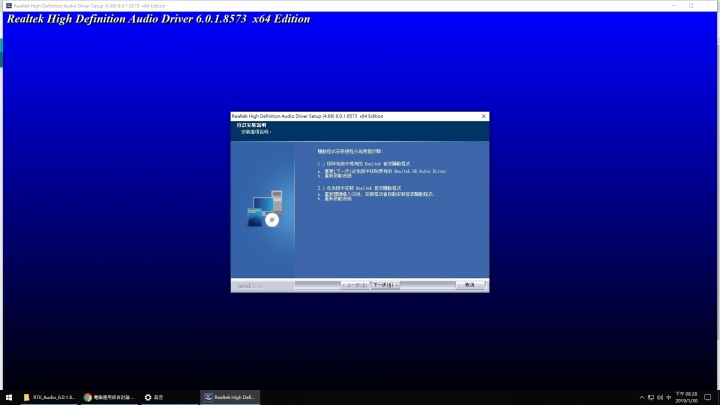This screenshot has height=405, width=720.
Task: Open RTK_Audio folder in taskbar
Action: click(49, 397)
